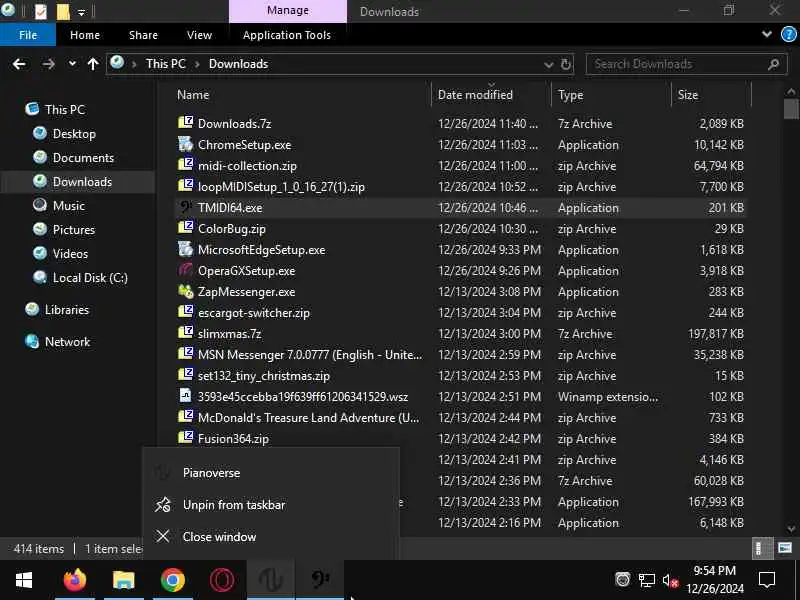Open Desktop in the navigation pane
The height and width of the screenshot is (600, 800).
coord(74,134)
